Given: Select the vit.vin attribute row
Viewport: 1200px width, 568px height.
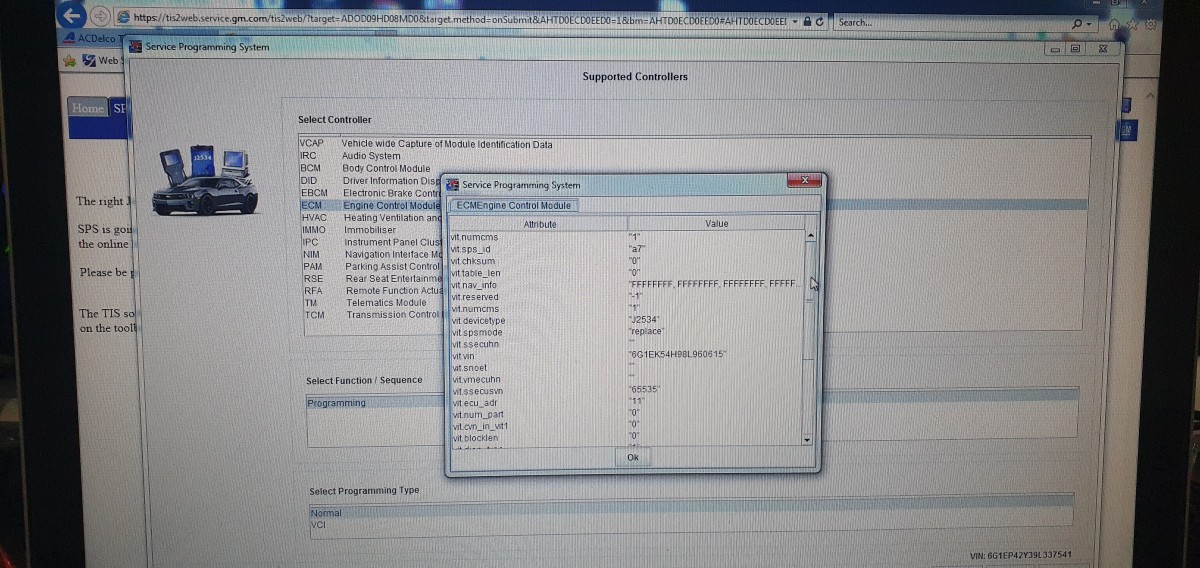Looking at the screenshot, I should [x=627, y=356].
